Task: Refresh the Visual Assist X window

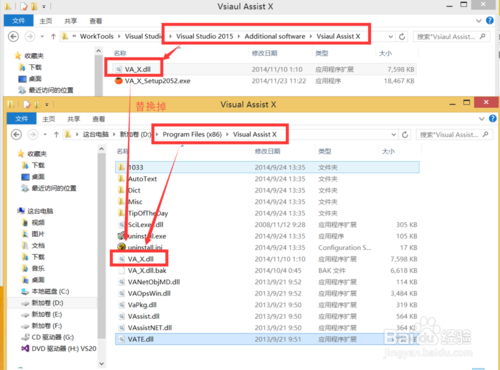Action: 405,135
